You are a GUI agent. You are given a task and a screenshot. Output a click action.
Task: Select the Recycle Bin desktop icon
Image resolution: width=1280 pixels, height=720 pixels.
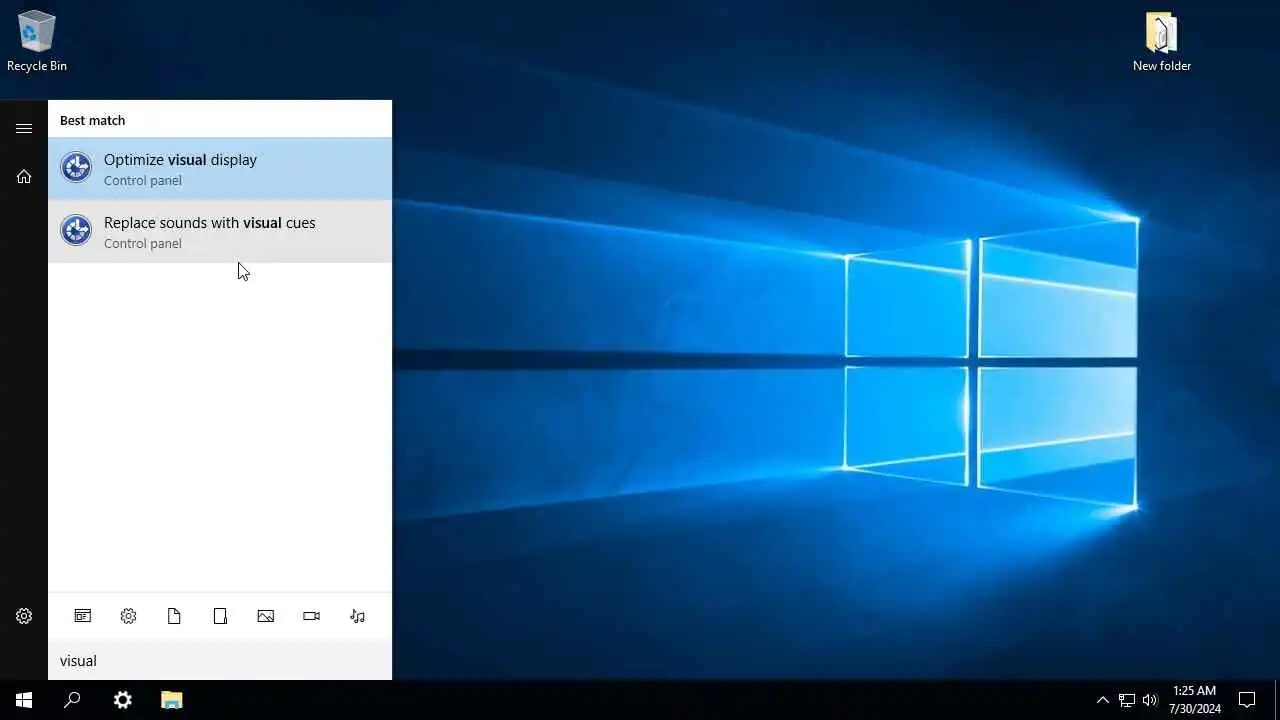(37, 42)
